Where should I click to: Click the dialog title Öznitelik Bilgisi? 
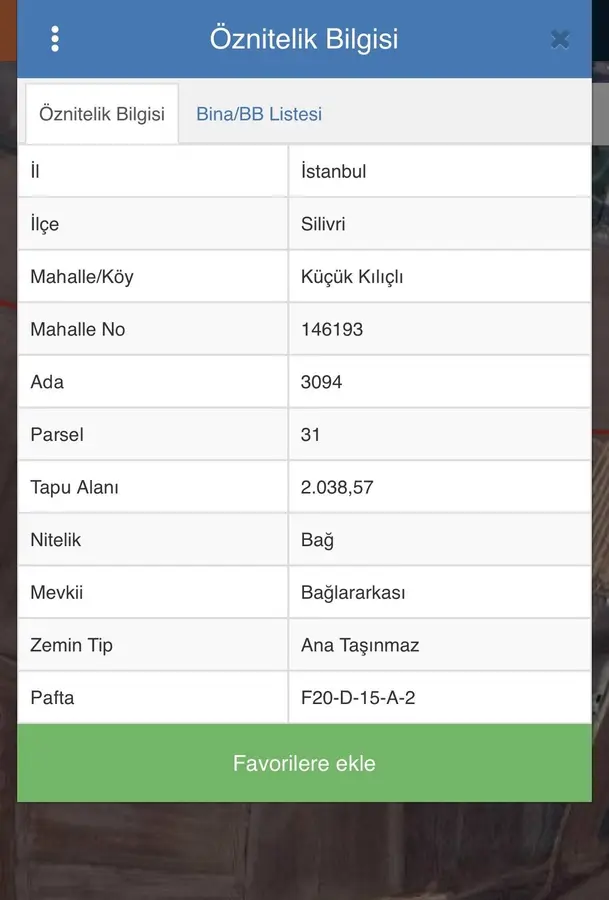304,39
